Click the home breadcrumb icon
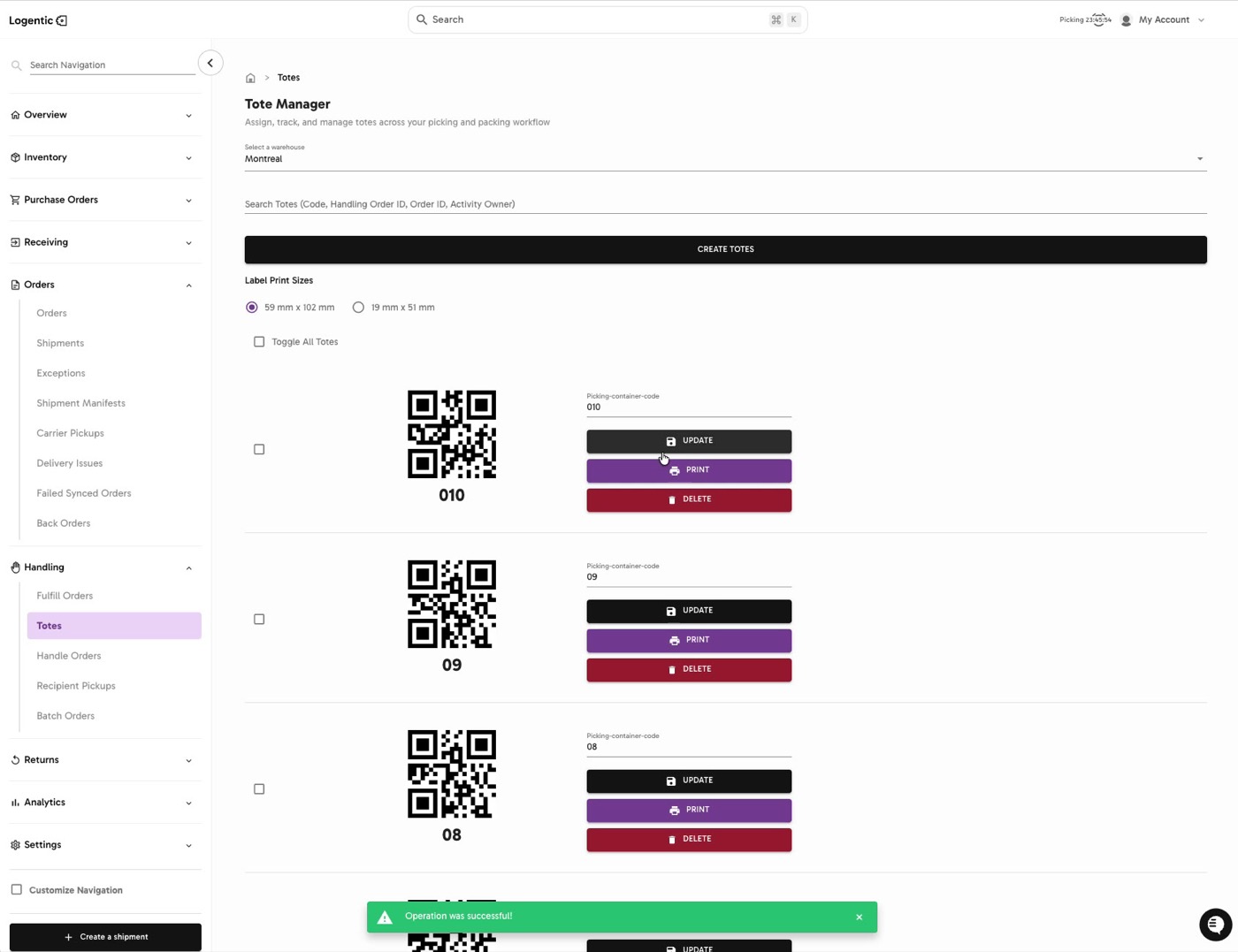This screenshot has width=1238, height=952. [250, 78]
